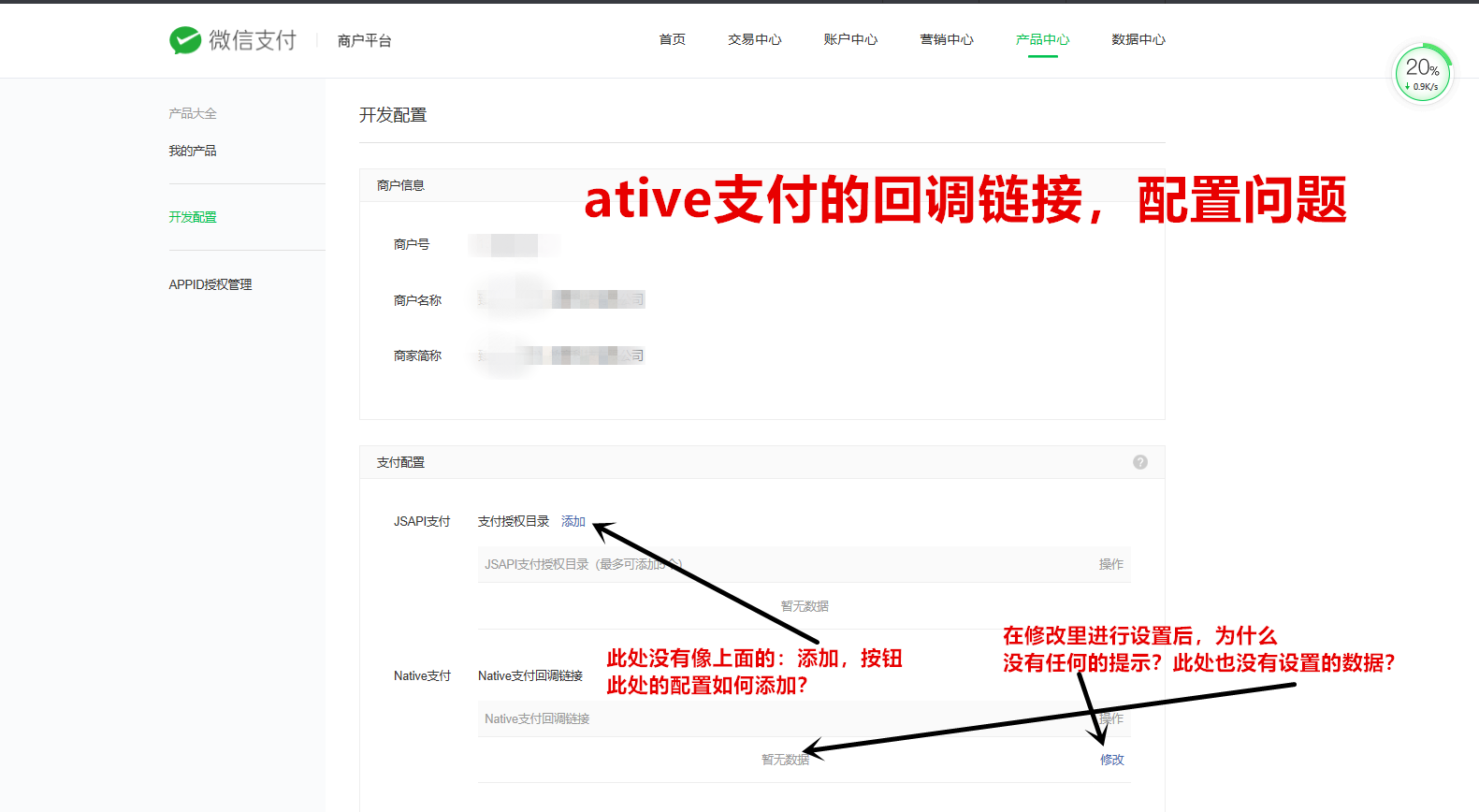The height and width of the screenshot is (812, 1479).
Task: Go to the 首页 tab
Action: pyautogui.click(x=672, y=39)
